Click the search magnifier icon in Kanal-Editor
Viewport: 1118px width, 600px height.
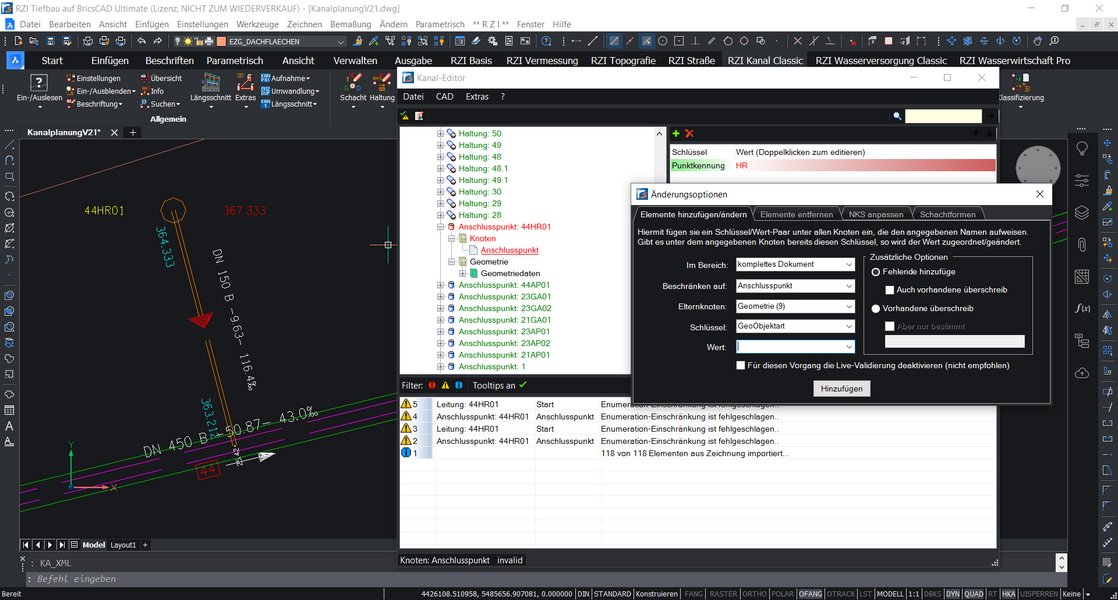[x=897, y=116]
